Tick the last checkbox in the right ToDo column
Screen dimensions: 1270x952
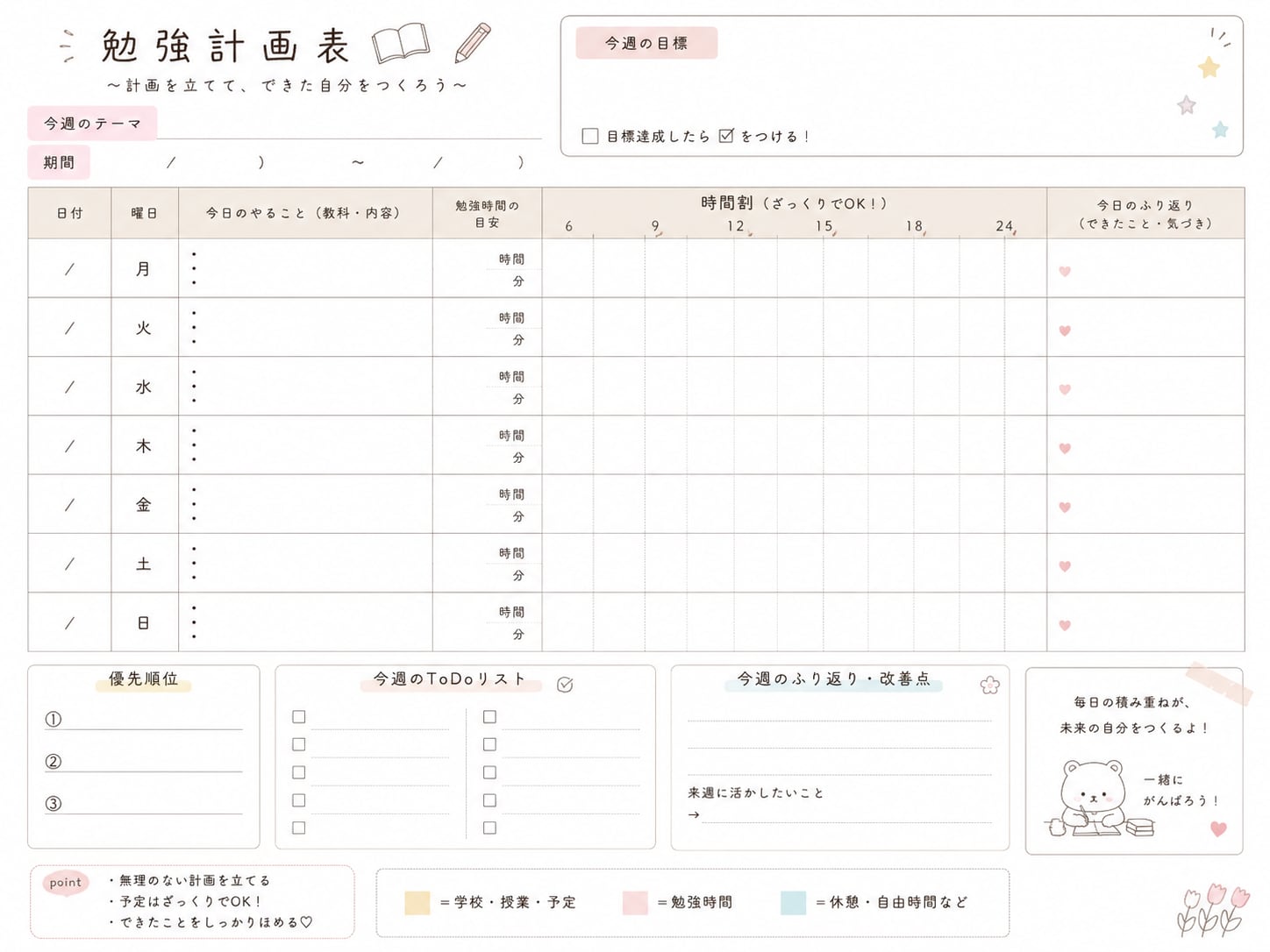[x=490, y=828]
